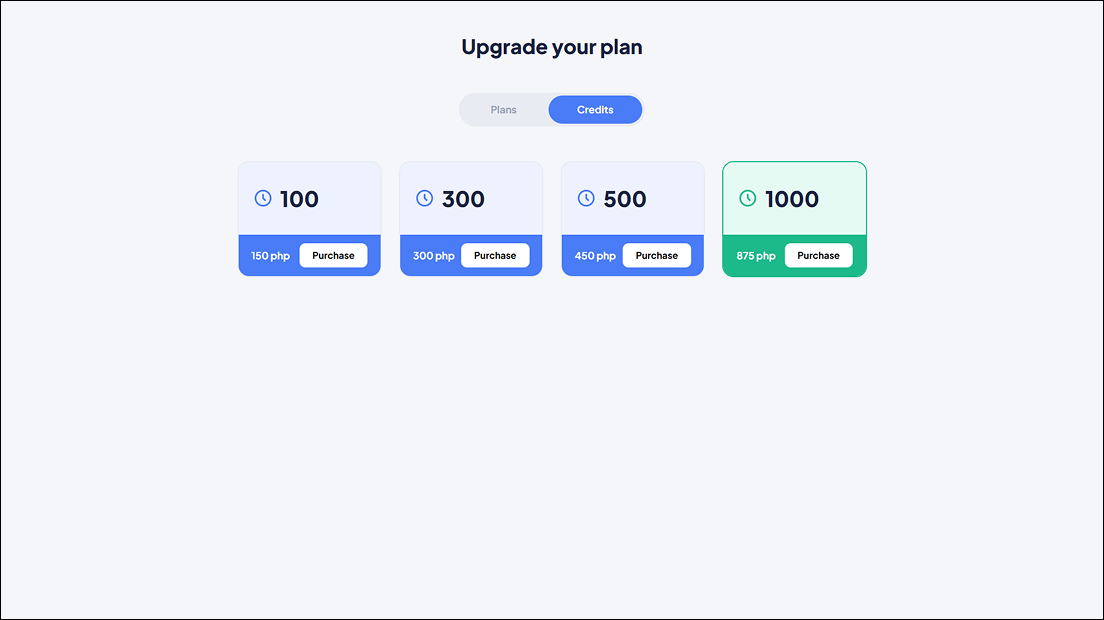The image size is (1104, 620).
Task: Select the 100 credits amount text
Action: pyautogui.click(x=299, y=199)
